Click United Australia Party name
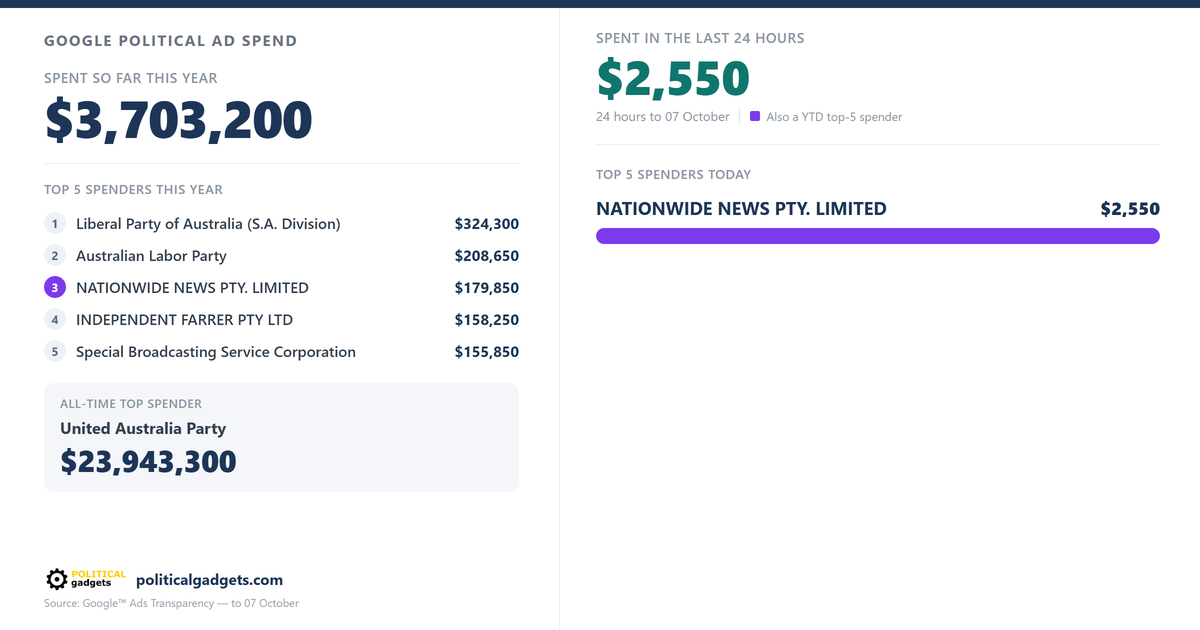Screen dimensions: 1200x630 click(x=143, y=428)
